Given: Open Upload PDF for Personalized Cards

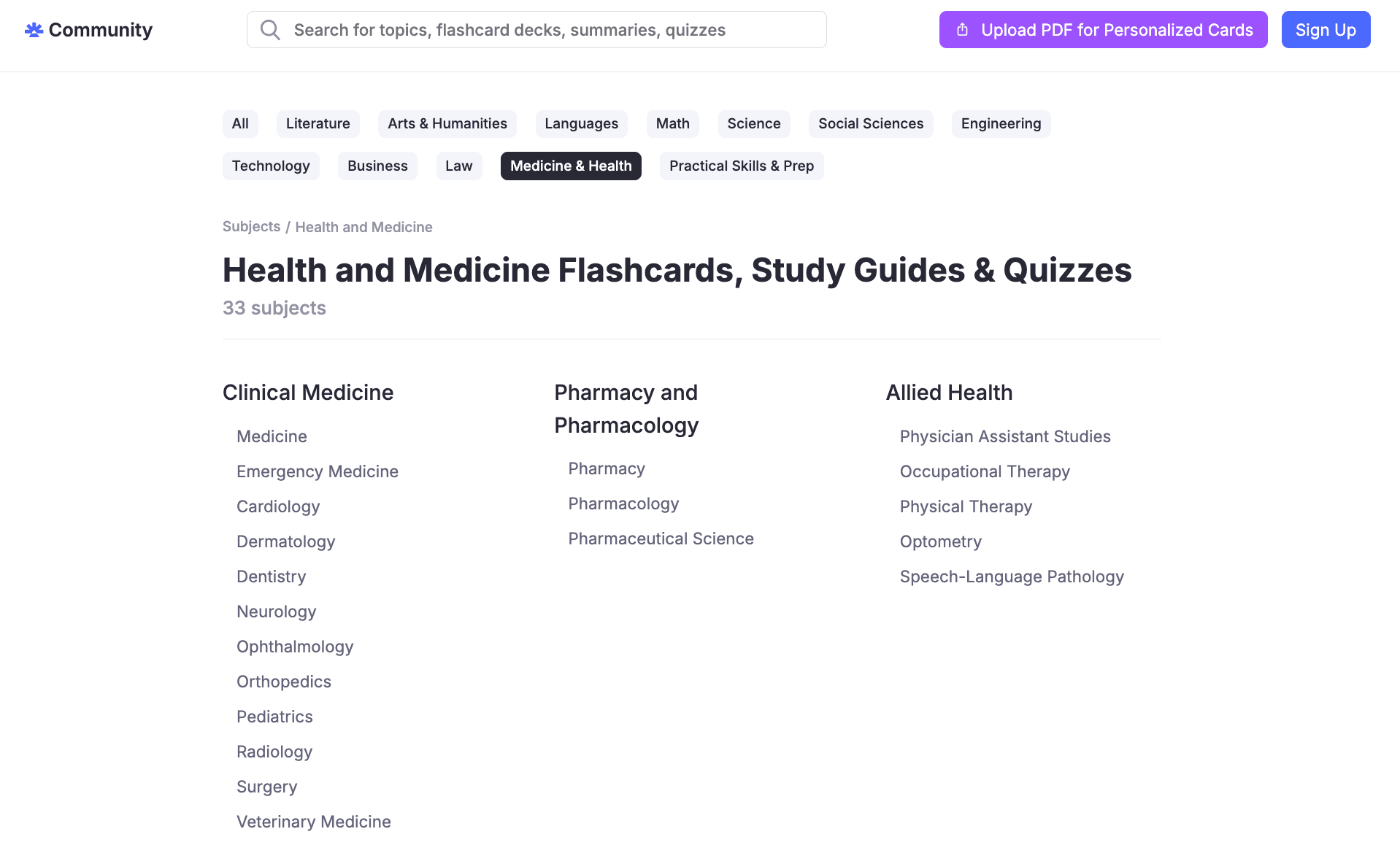Looking at the screenshot, I should [1103, 30].
